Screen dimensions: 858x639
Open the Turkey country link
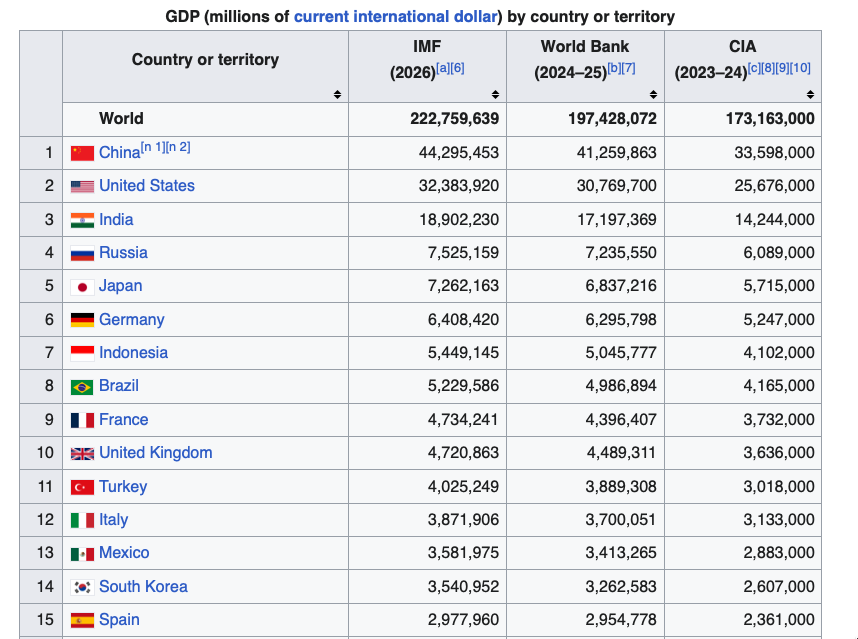(123, 486)
